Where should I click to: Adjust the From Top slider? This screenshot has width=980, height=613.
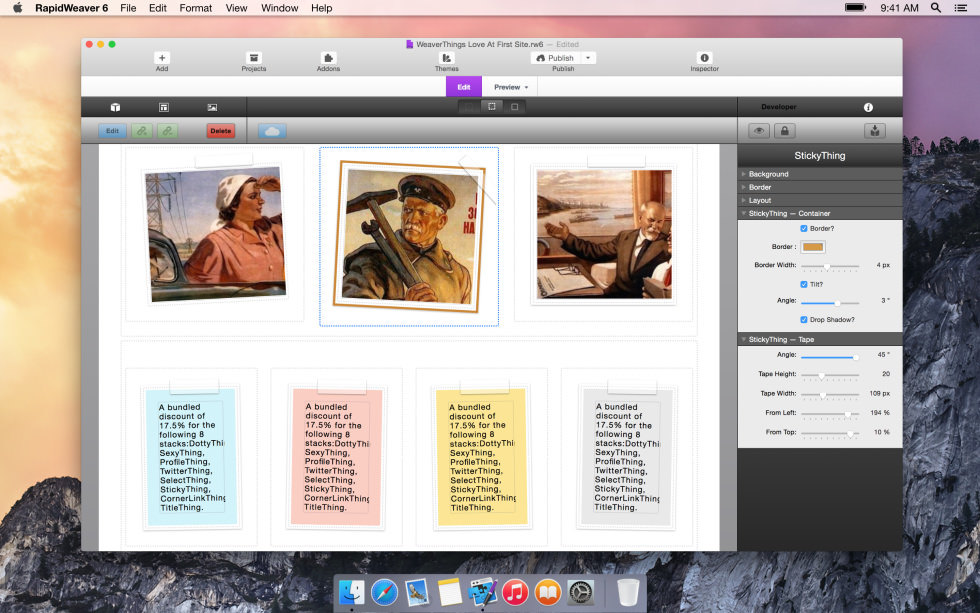830,433
